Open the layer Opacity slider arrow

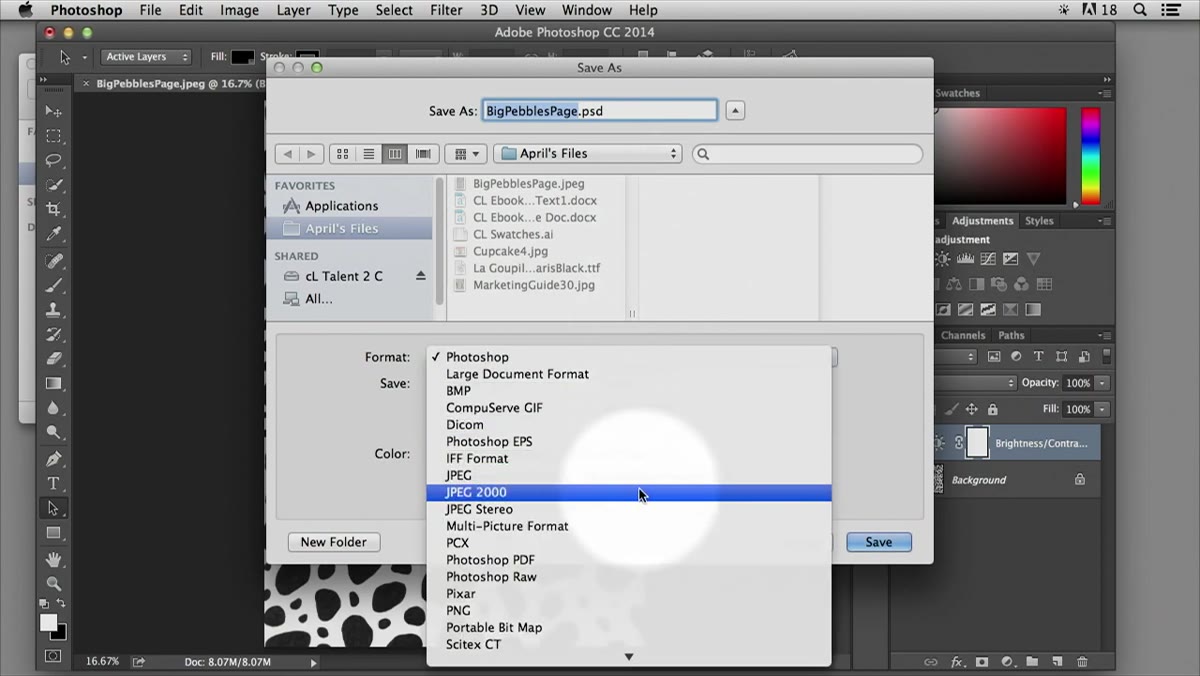click(x=1102, y=383)
